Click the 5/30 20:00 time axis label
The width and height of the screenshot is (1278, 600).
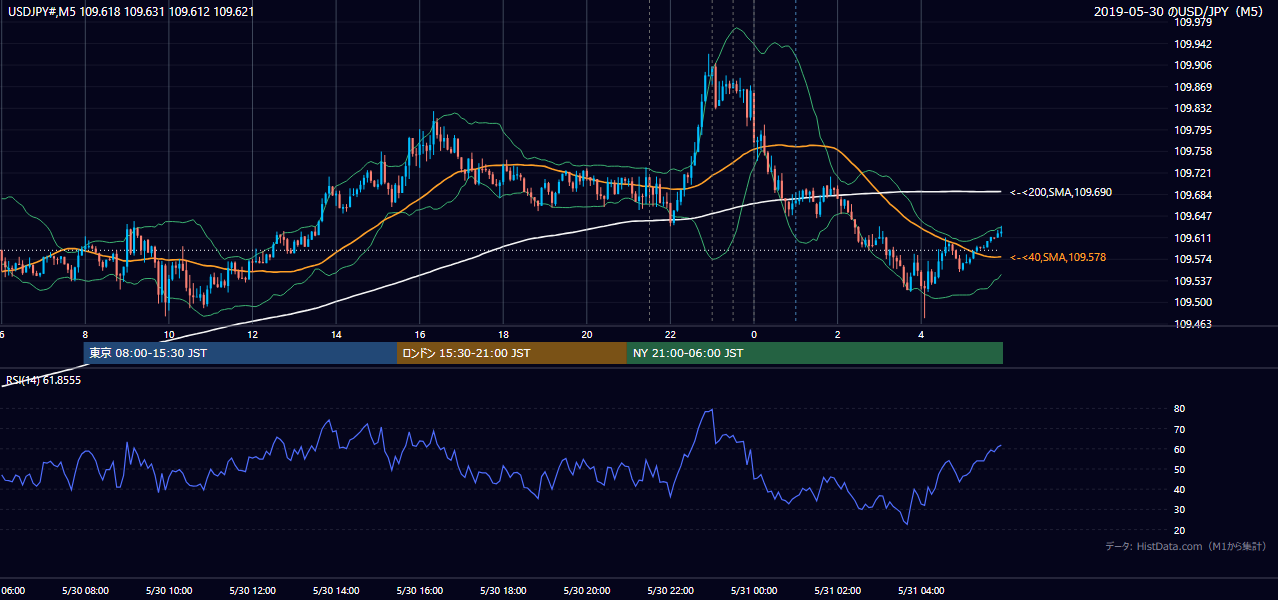tap(587, 591)
